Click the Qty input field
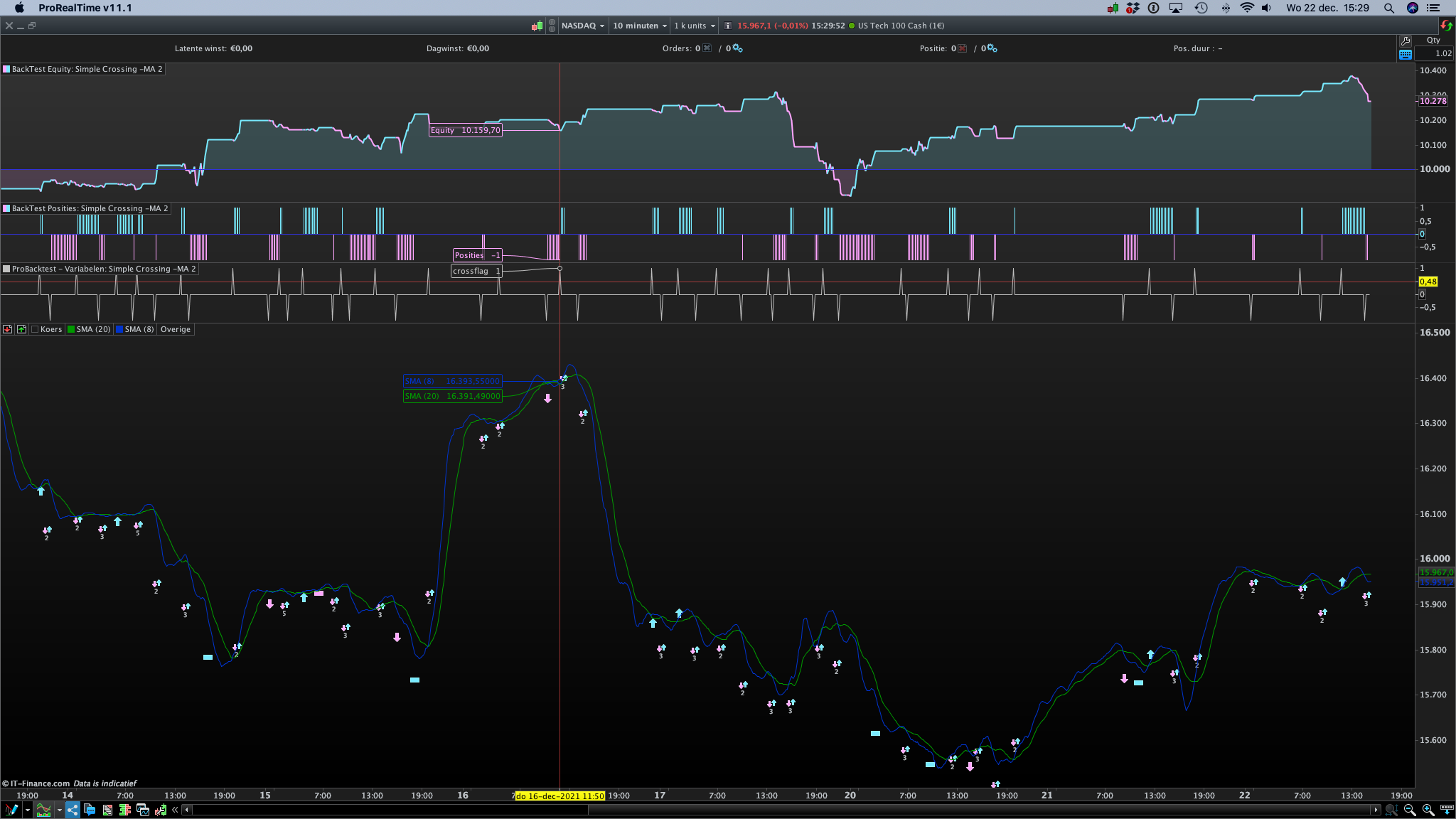This screenshot has height=819, width=1456. pyautogui.click(x=1435, y=53)
